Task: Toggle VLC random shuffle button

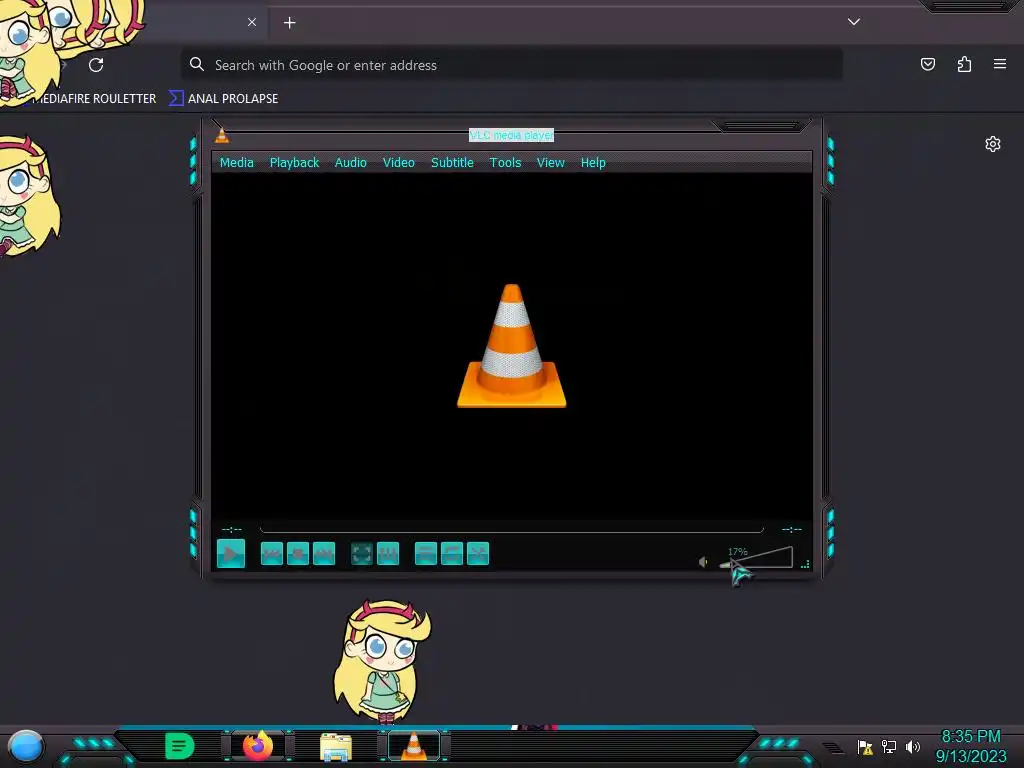Action: point(478,554)
